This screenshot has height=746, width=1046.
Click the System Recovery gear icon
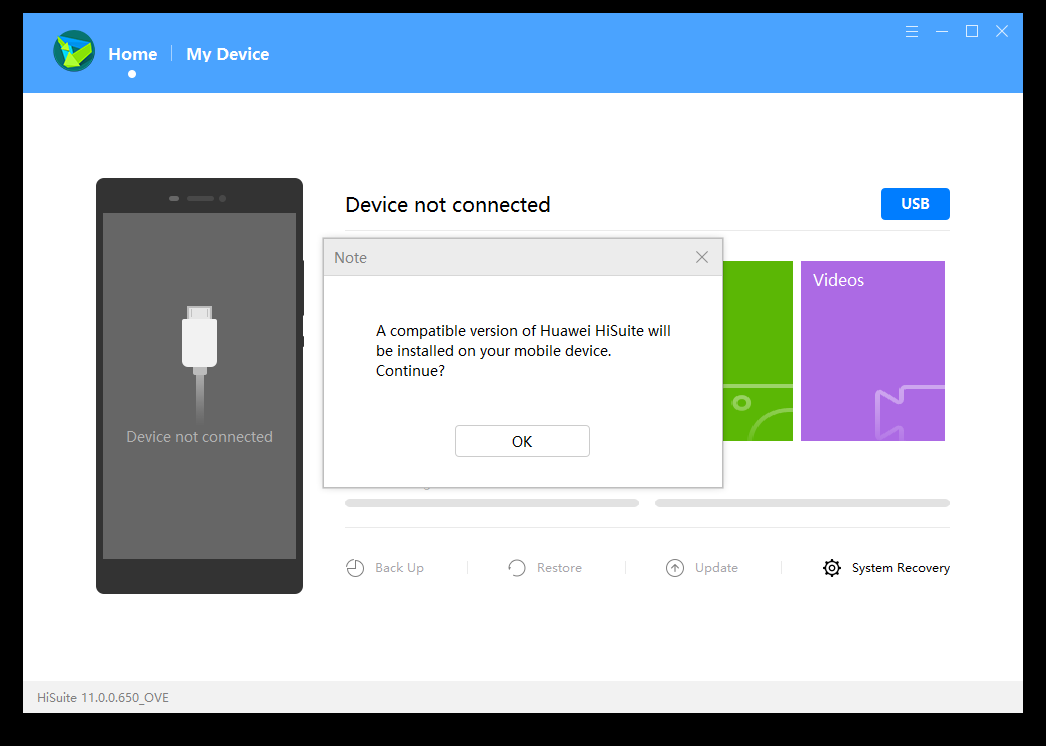832,568
